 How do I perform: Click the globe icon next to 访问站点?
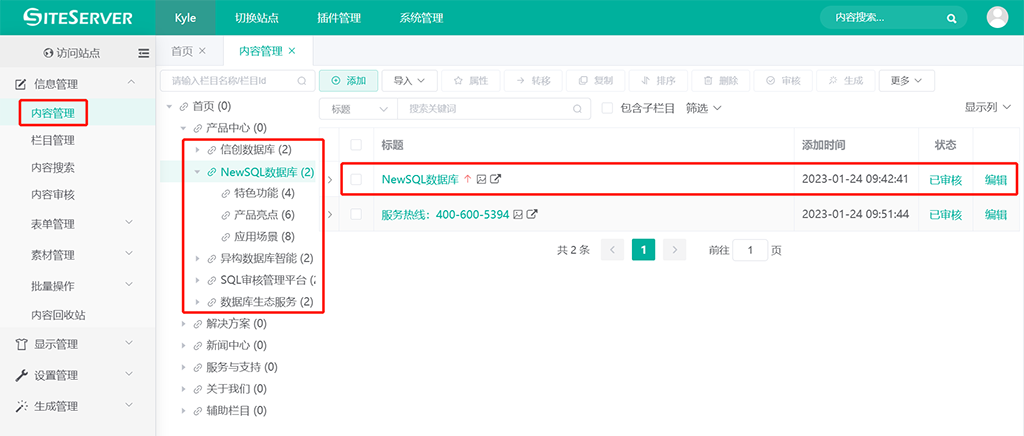(x=48, y=53)
